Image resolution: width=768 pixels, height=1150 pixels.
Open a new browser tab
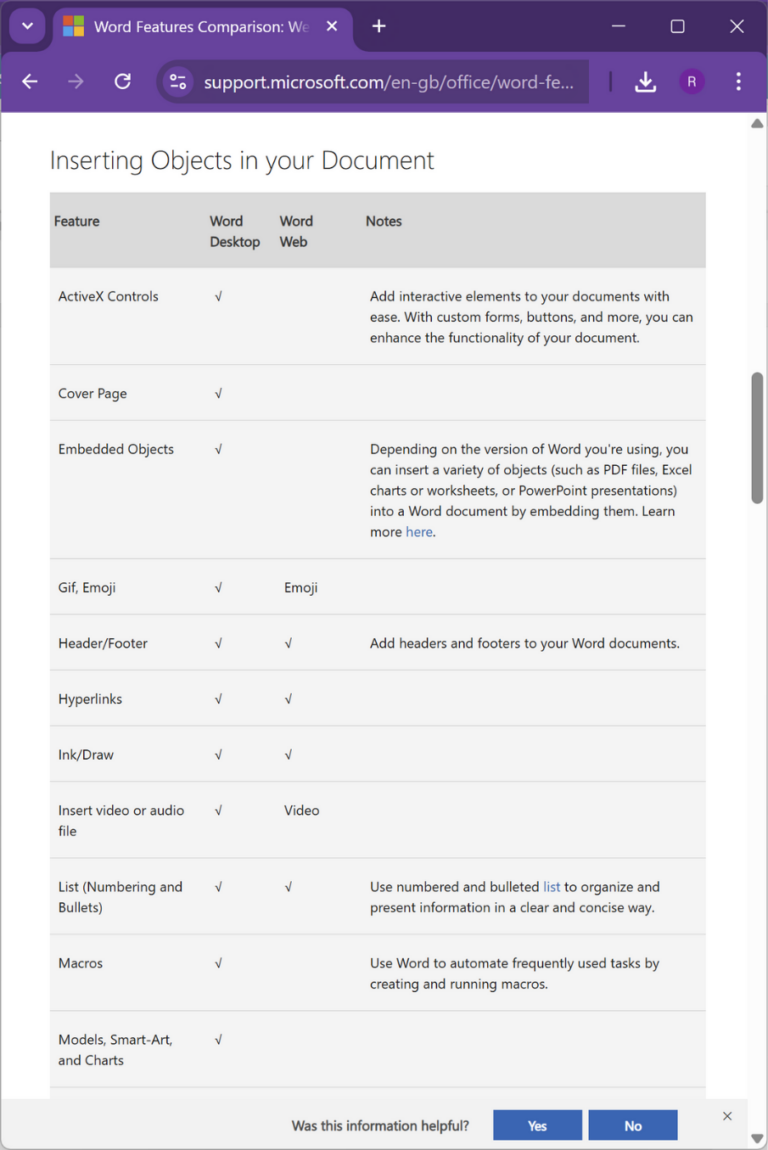pos(378,26)
